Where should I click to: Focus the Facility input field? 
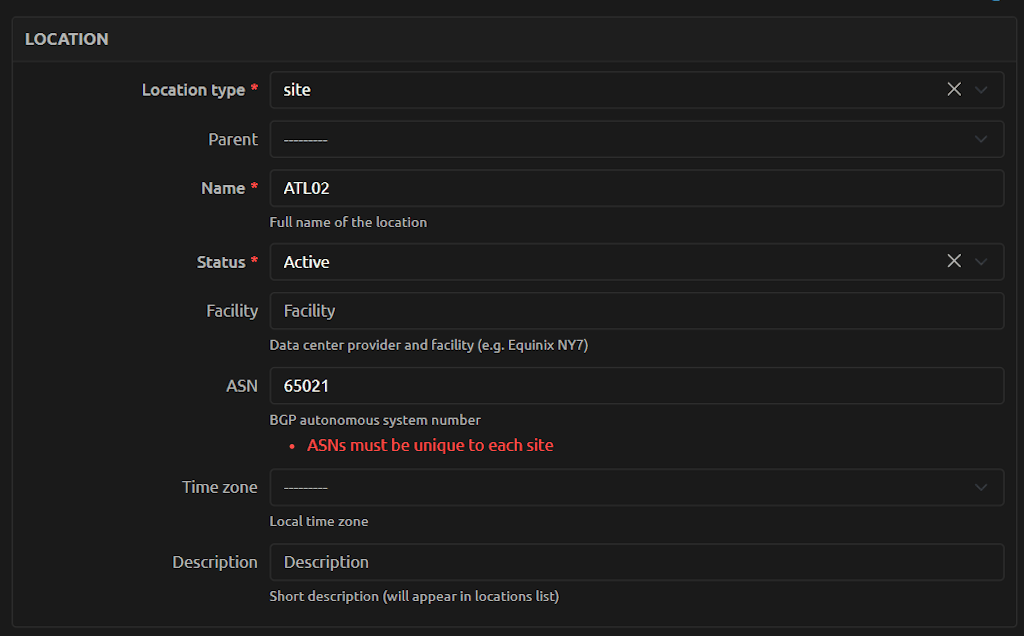[636, 311]
